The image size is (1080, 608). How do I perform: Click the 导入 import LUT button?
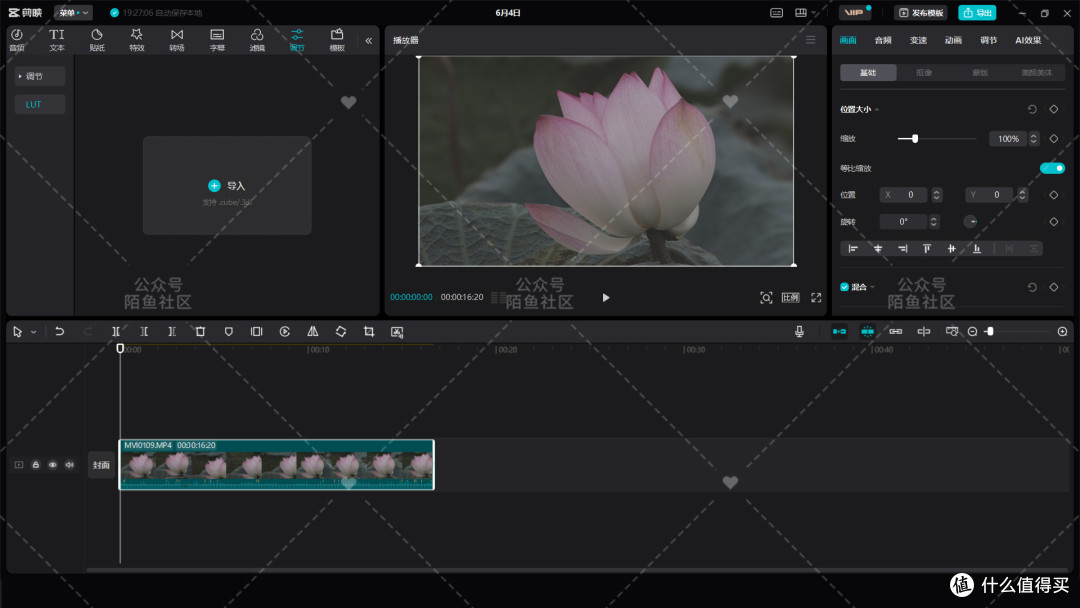(227, 186)
